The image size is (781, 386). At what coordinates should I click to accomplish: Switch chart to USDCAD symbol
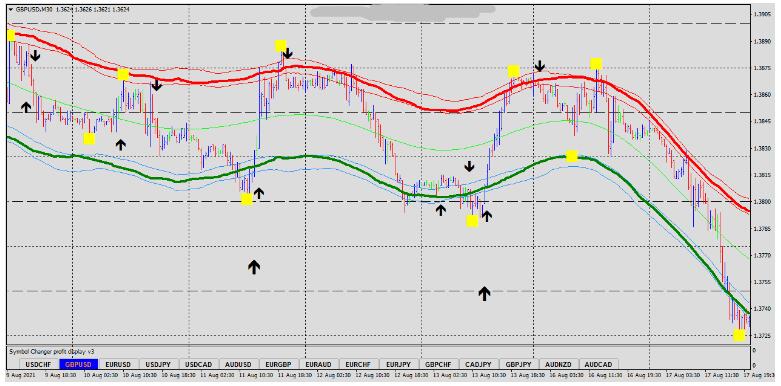pyautogui.click(x=198, y=364)
